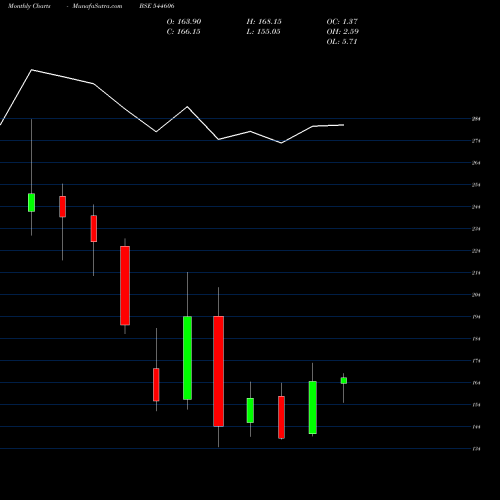Select the open value 'O: 163.90'
The image size is (500, 500).
[184, 22]
